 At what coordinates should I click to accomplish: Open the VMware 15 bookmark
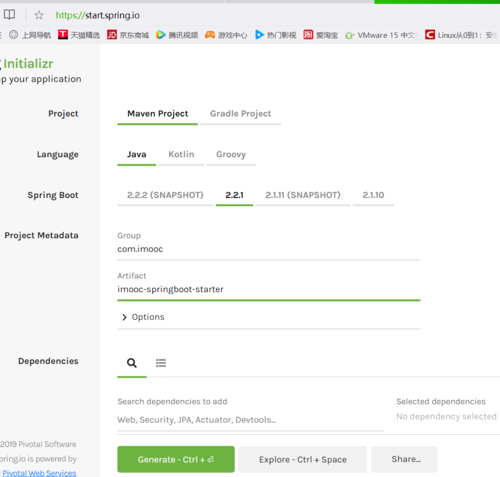(381, 35)
